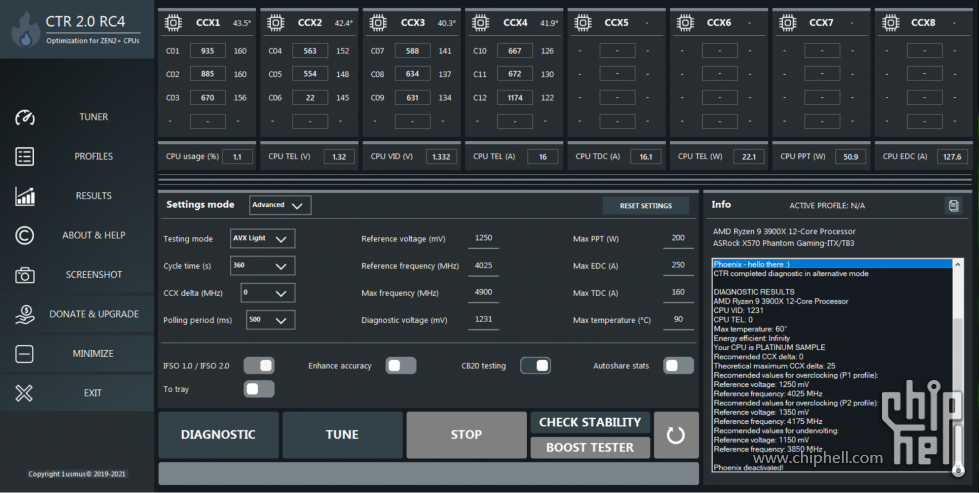
Task: Click the Results bar chart icon
Action: coord(24,196)
